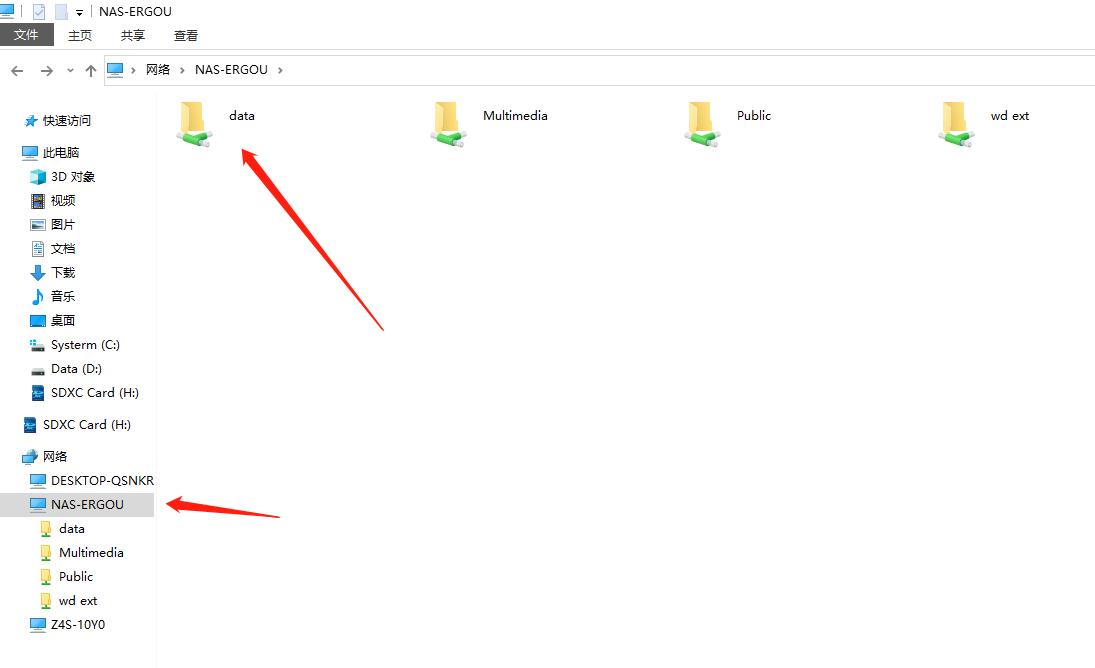Select 快速访问 in navigation pane
Image resolution: width=1095 pixels, height=668 pixels.
(66, 121)
